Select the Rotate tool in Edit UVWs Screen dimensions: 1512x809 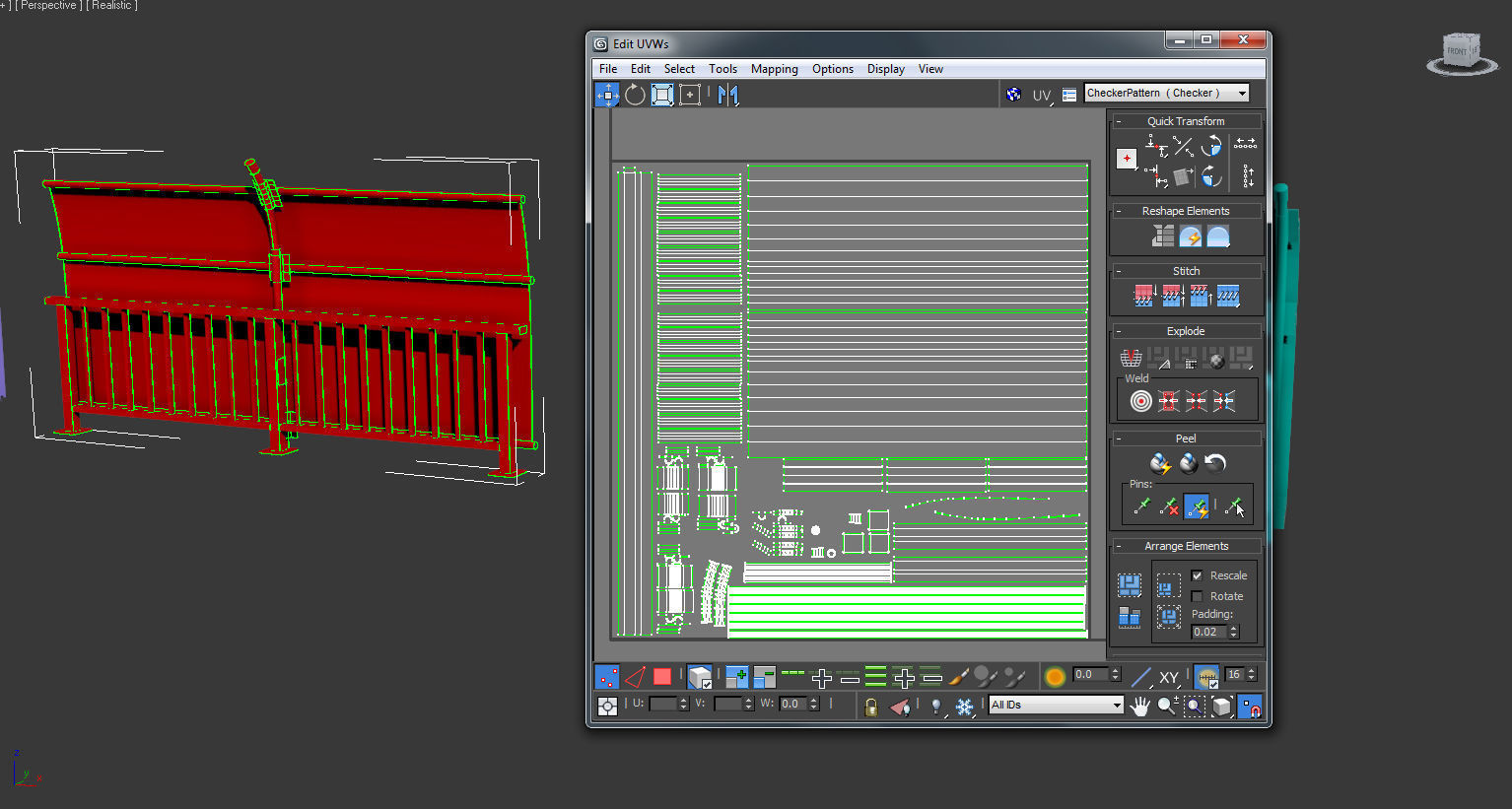click(x=635, y=95)
